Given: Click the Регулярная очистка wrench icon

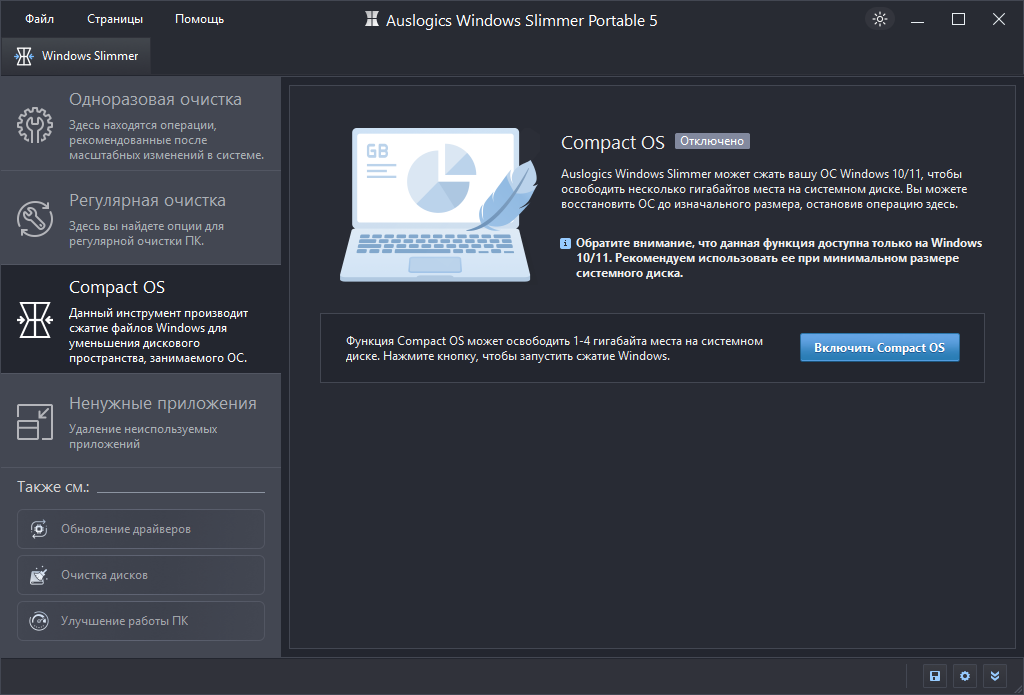Looking at the screenshot, I should (x=35, y=219).
